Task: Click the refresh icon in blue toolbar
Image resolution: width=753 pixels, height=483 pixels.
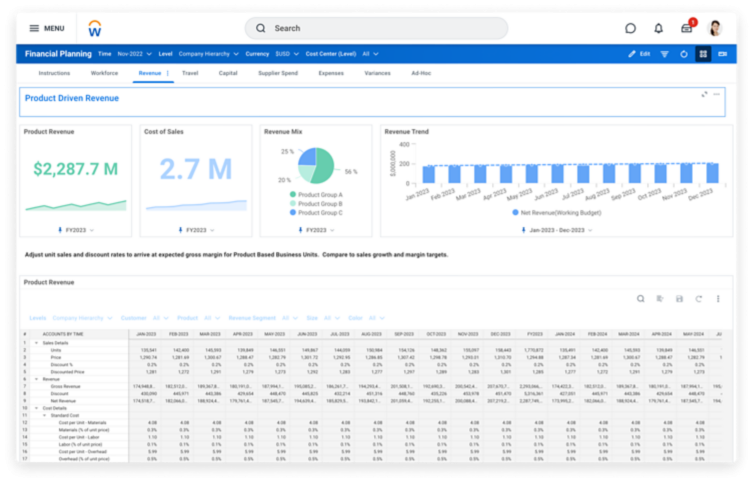Action: [x=684, y=54]
